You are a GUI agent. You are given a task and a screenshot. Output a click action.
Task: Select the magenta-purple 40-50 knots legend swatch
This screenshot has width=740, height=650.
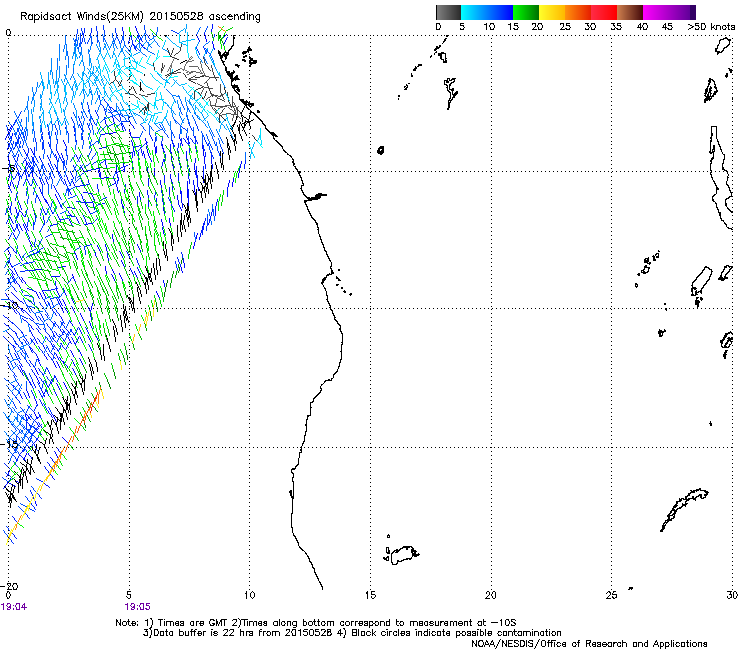(669, 12)
